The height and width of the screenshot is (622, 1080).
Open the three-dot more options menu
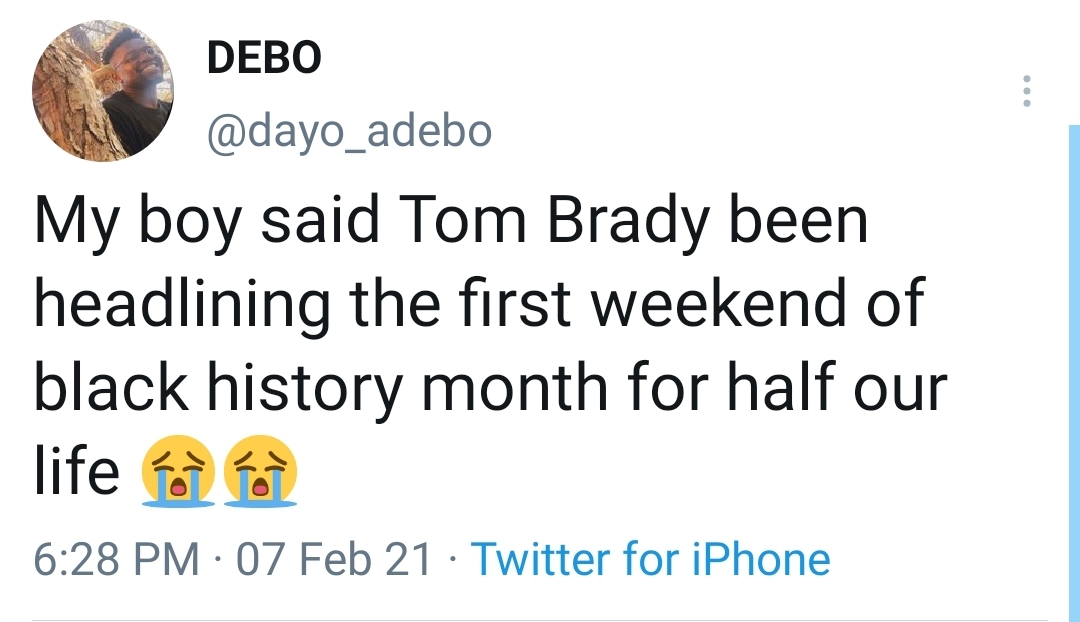click(1025, 91)
